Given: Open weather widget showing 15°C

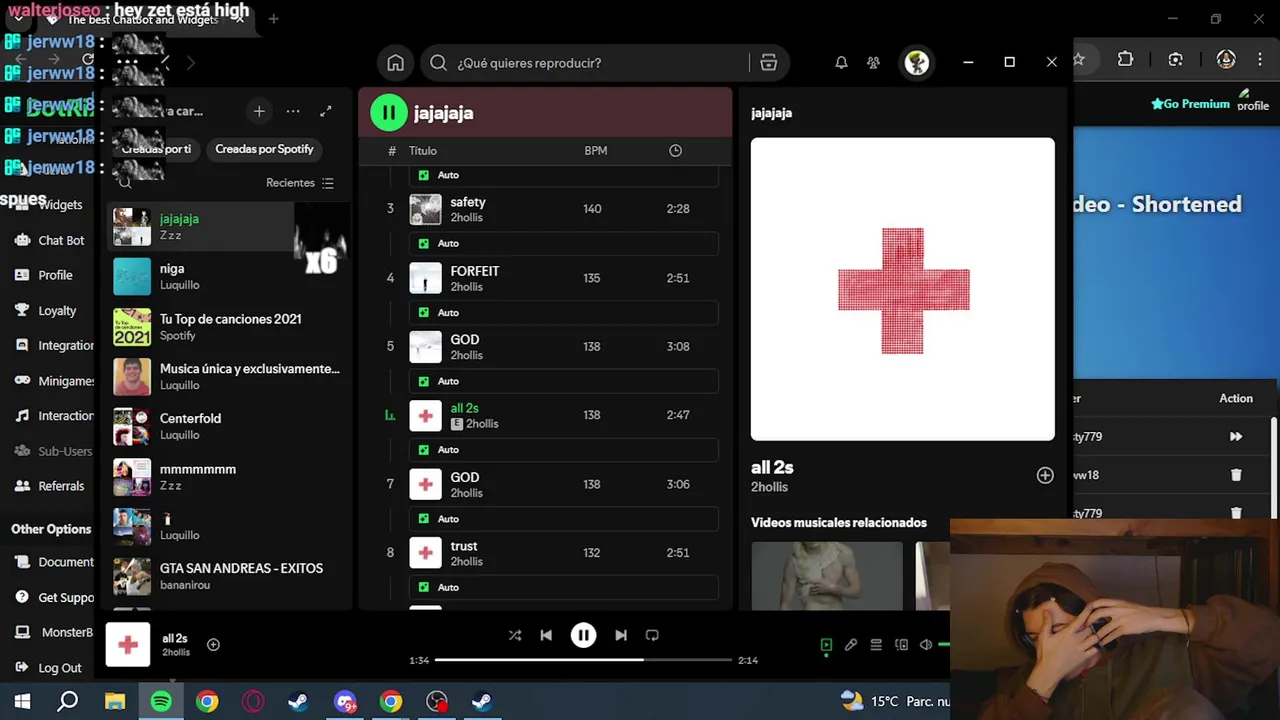Looking at the screenshot, I should [894, 702].
